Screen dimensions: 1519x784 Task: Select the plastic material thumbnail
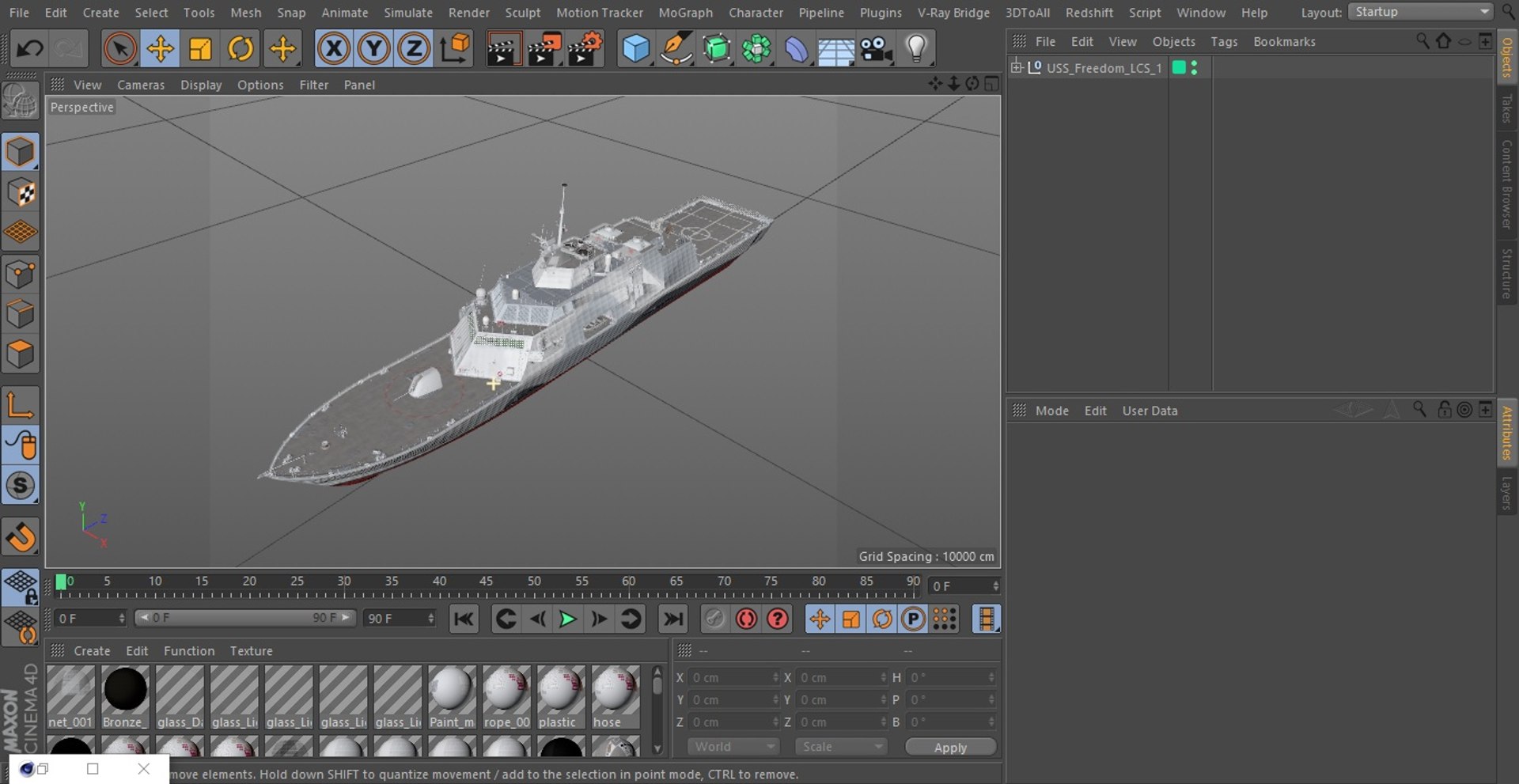561,697
